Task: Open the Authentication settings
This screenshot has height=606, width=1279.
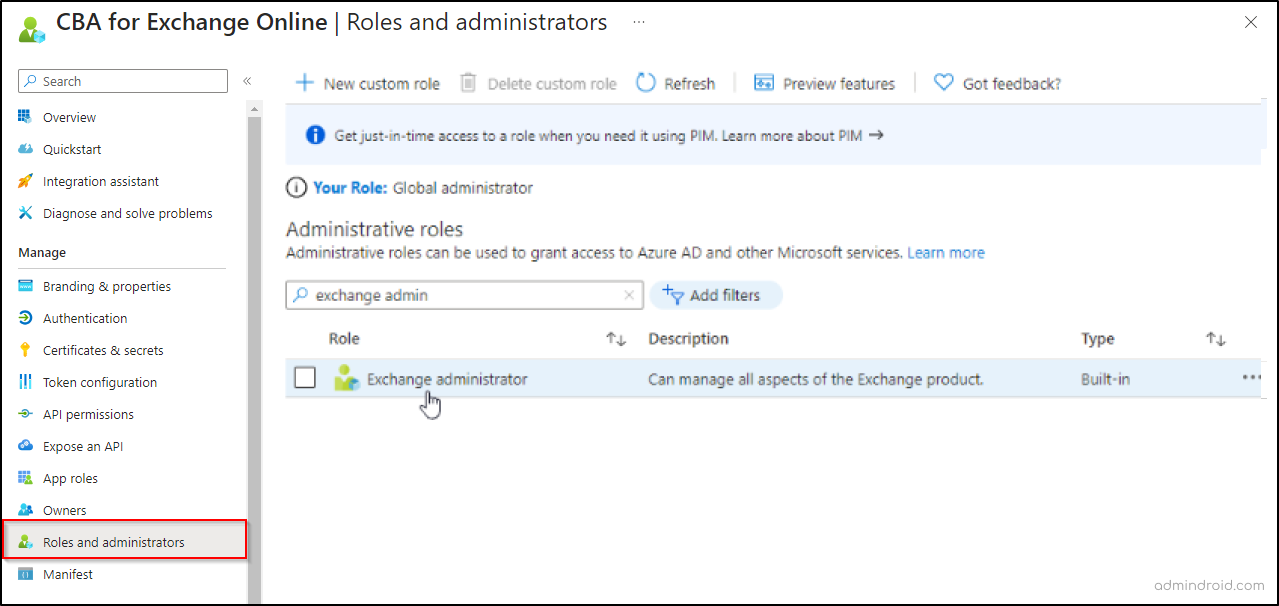Action: click(x=82, y=318)
